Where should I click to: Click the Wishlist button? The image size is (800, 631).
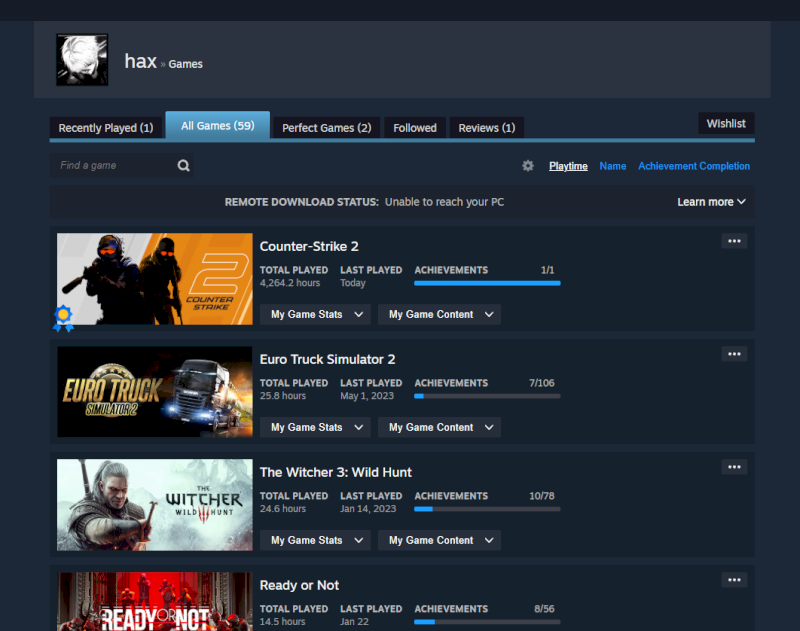(726, 123)
